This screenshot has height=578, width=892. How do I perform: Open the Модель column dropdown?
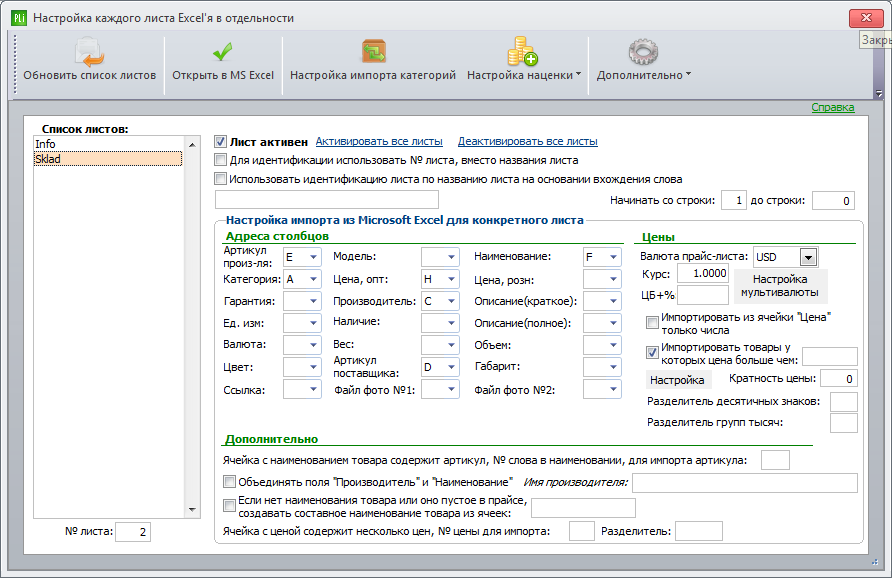point(451,257)
